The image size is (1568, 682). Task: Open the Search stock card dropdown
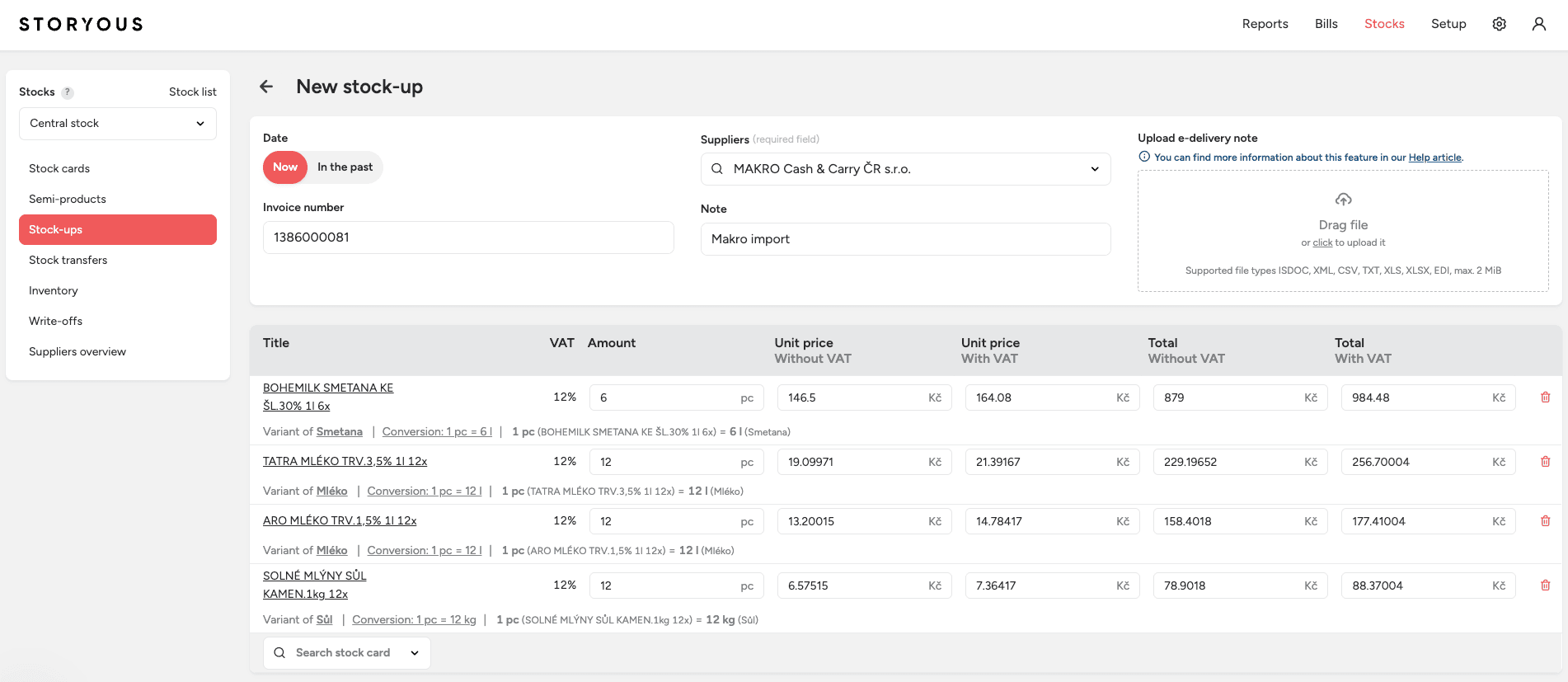[x=346, y=653]
